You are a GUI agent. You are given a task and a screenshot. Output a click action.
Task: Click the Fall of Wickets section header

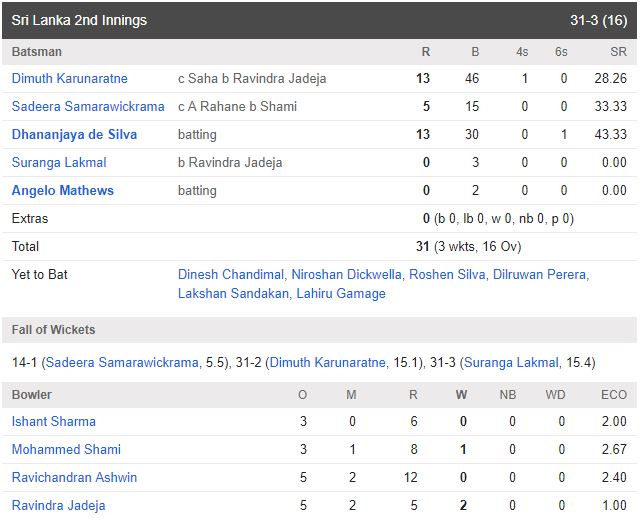[x=53, y=330]
